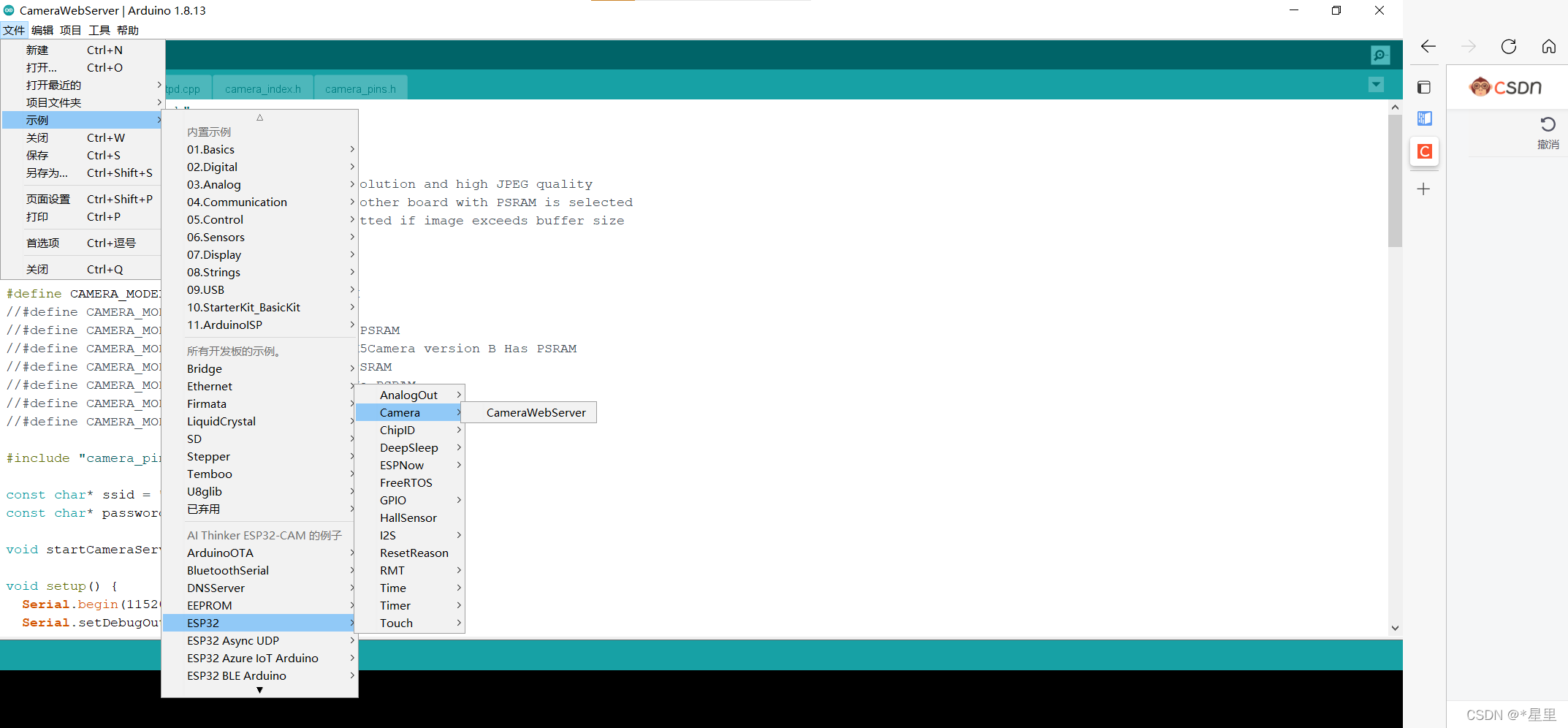Image resolution: width=1568 pixels, height=728 pixels.
Task: Click the Arduino app logo in title bar
Action: click(9, 10)
